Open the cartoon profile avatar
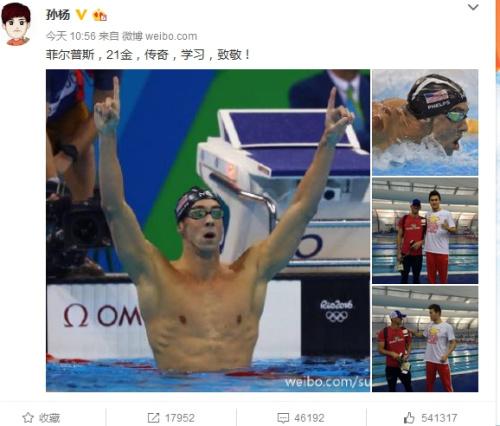Image resolution: width=500 pixels, height=426 pixels. click(x=16, y=24)
